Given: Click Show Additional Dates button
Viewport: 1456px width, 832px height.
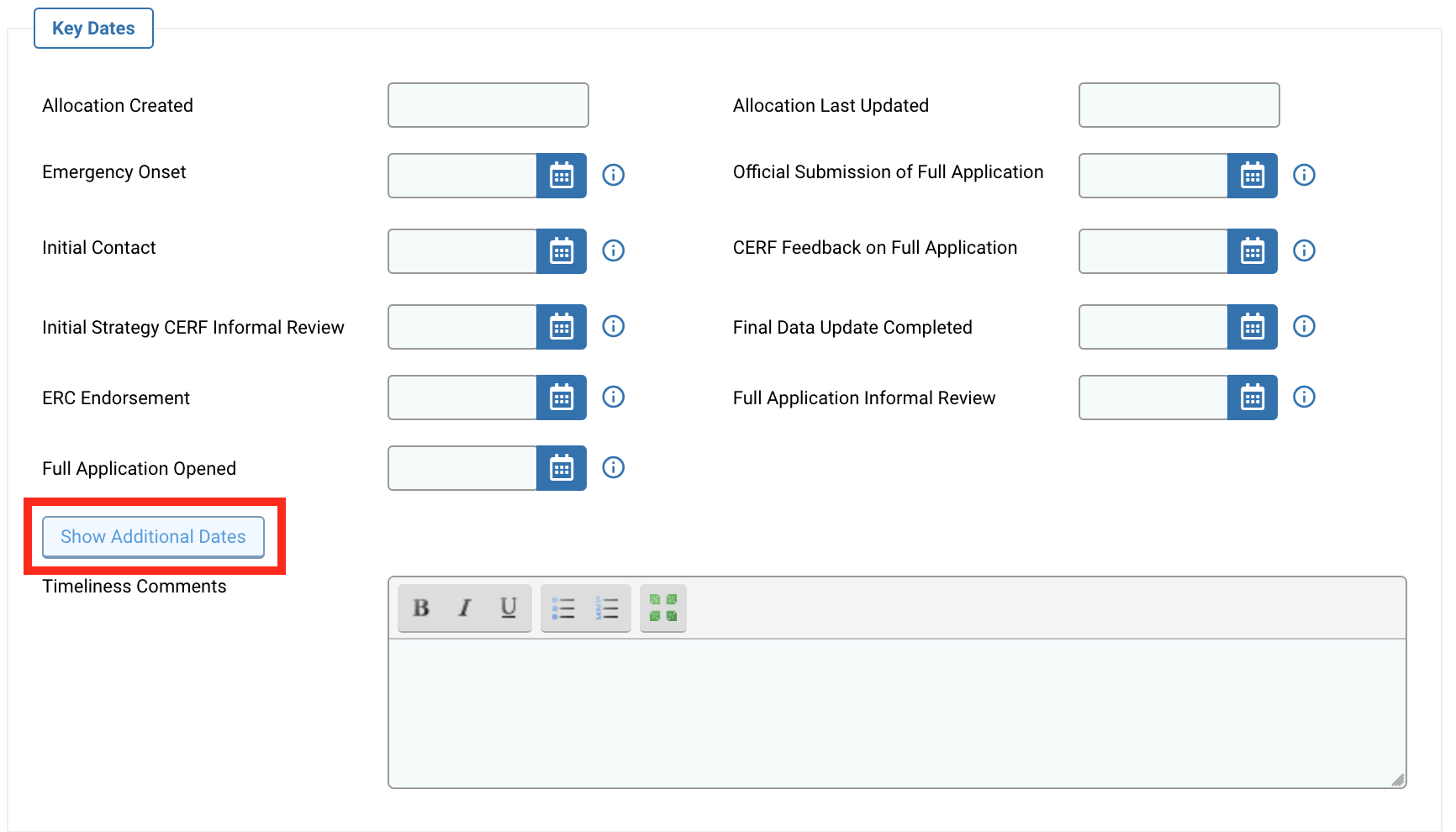Looking at the screenshot, I should [154, 537].
